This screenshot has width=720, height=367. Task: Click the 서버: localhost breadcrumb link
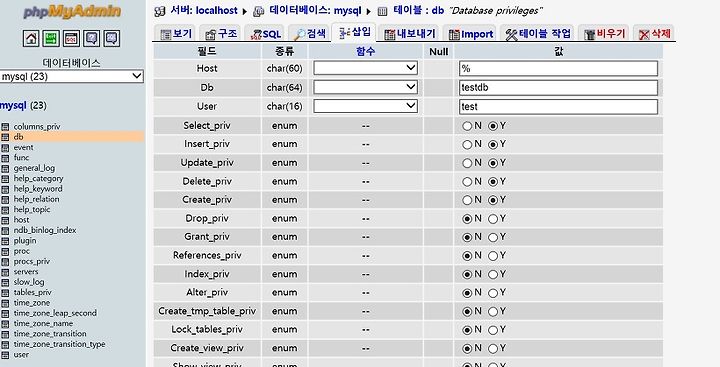(204, 11)
